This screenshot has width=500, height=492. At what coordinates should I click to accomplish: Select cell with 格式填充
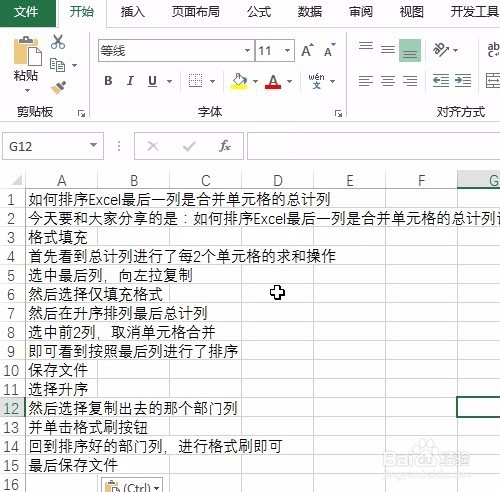(x=61, y=237)
